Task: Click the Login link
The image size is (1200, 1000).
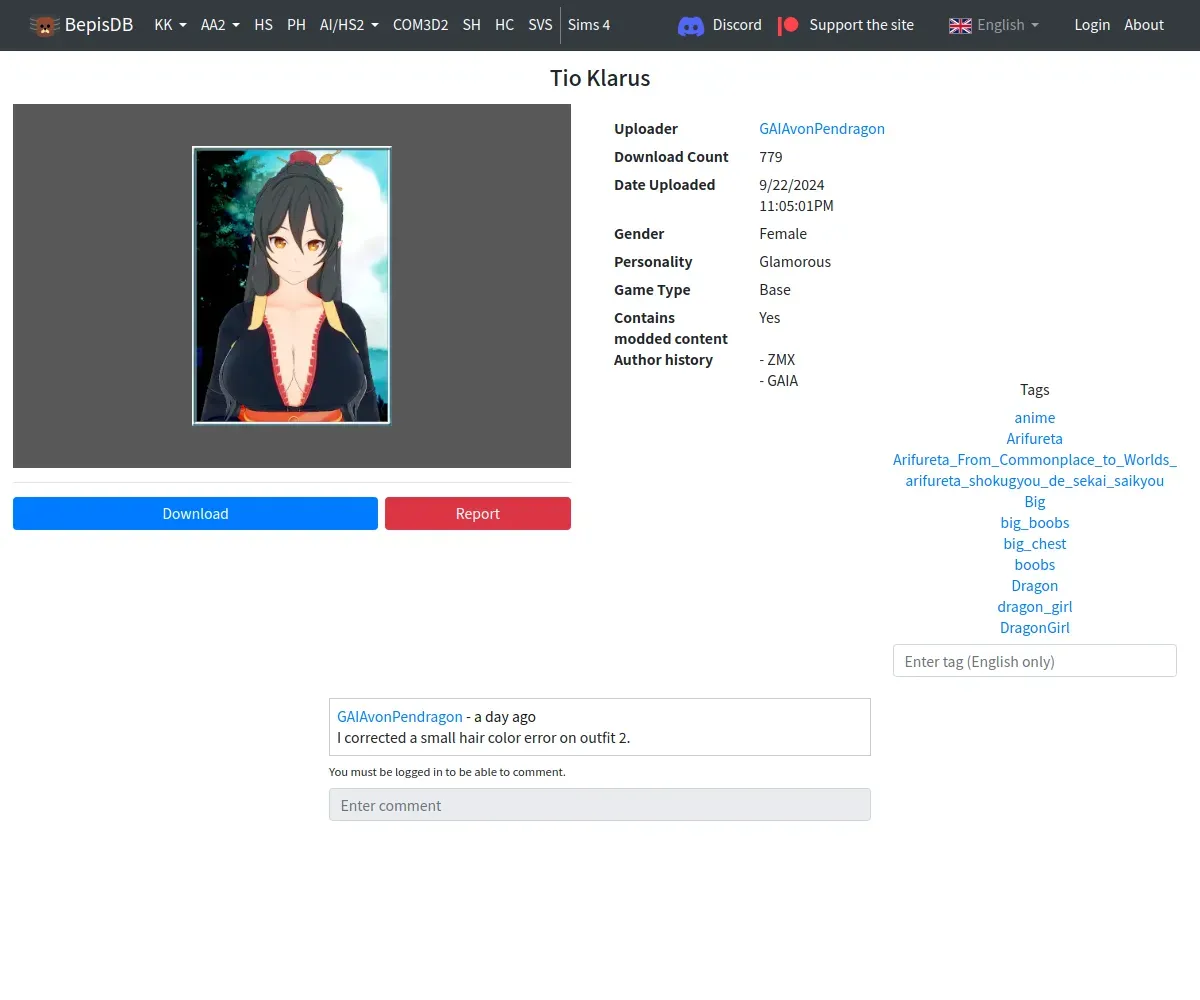Action: (x=1092, y=25)
